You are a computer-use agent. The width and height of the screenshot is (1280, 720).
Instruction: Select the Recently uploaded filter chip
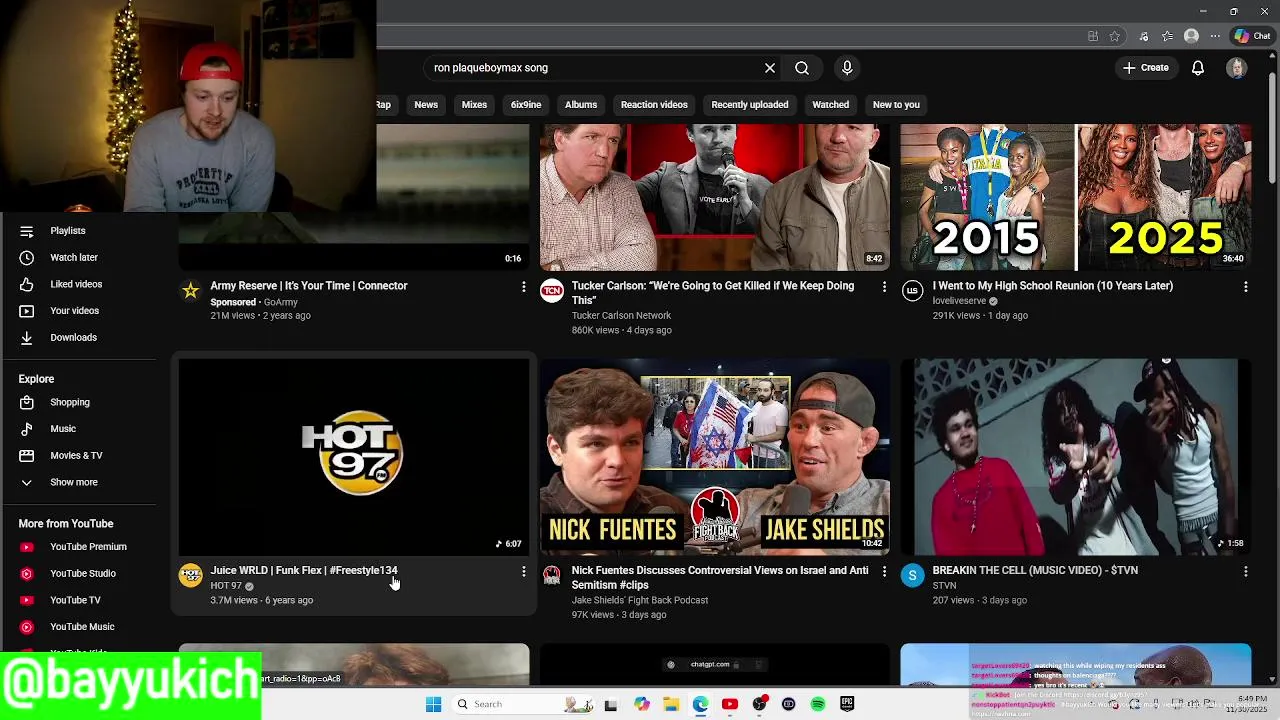click(750, 104)
